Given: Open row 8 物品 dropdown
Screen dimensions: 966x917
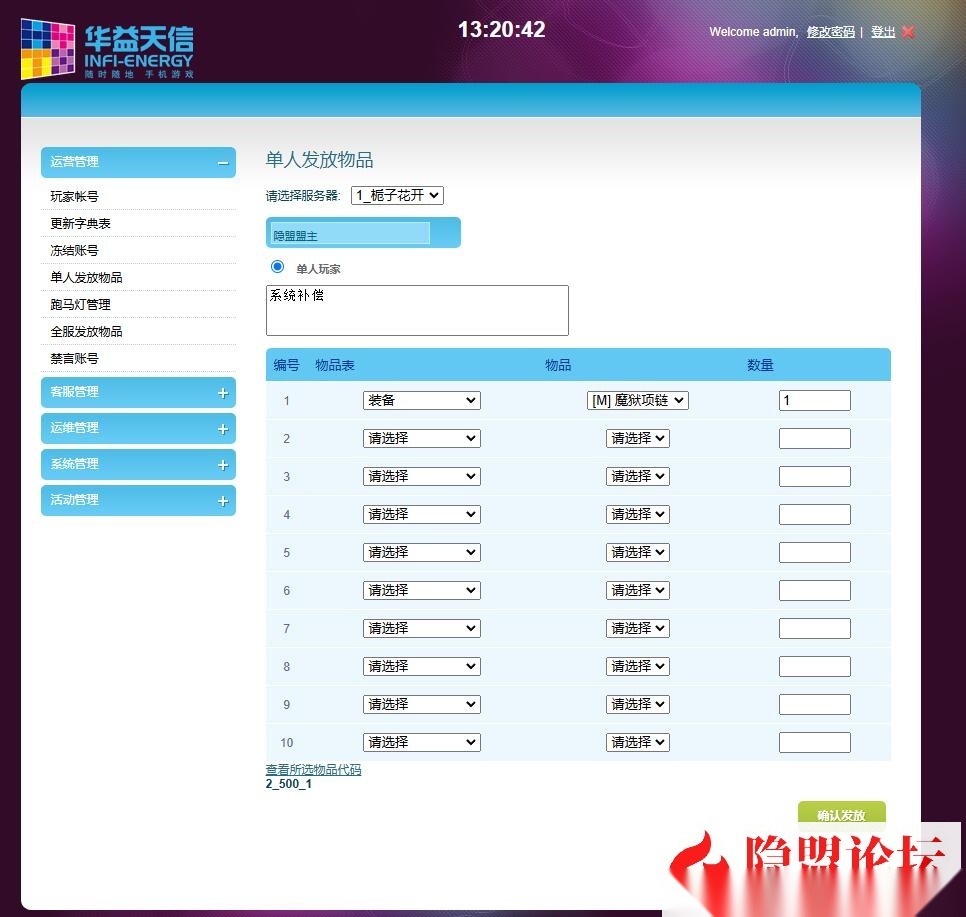Looking at the screenshot, I should click(x=638, y=666).
